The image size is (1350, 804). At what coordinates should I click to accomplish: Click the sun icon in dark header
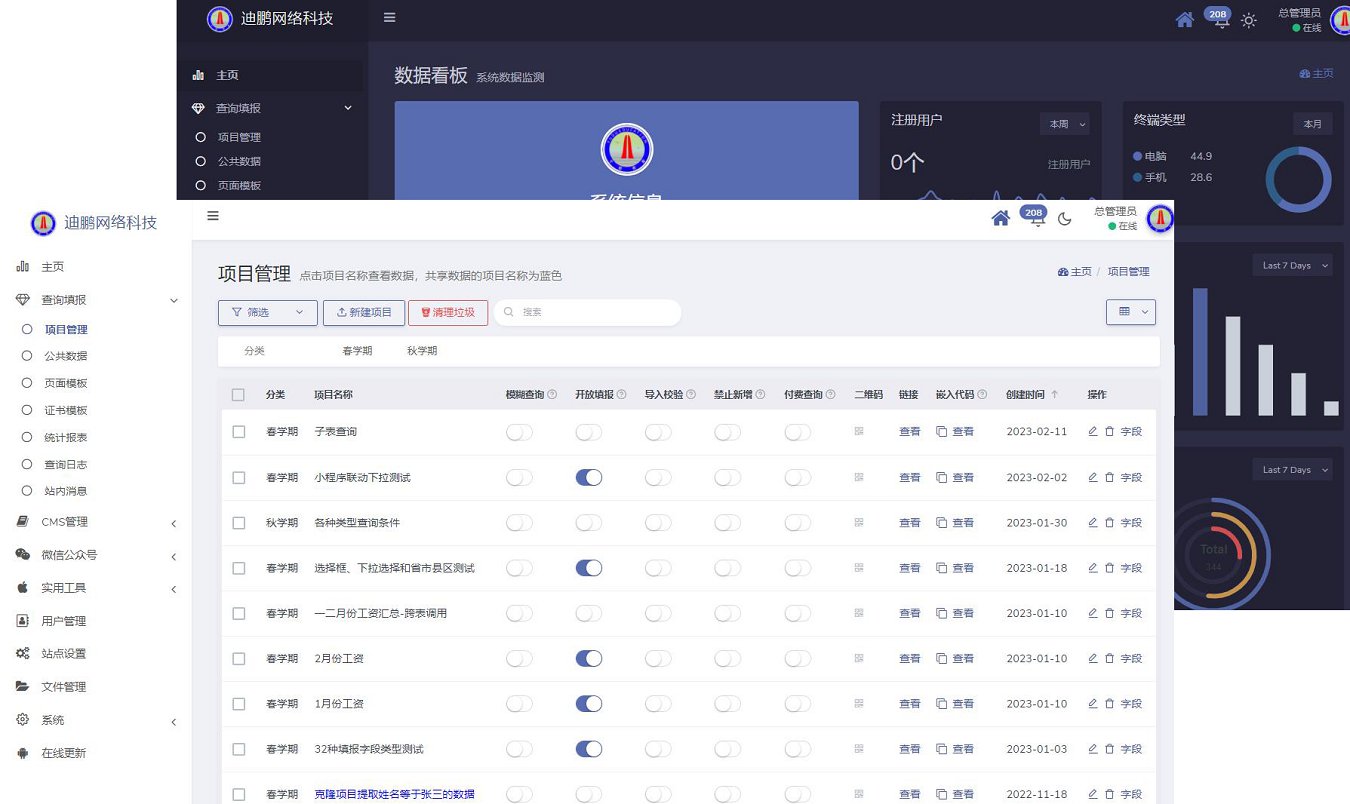1248,20
